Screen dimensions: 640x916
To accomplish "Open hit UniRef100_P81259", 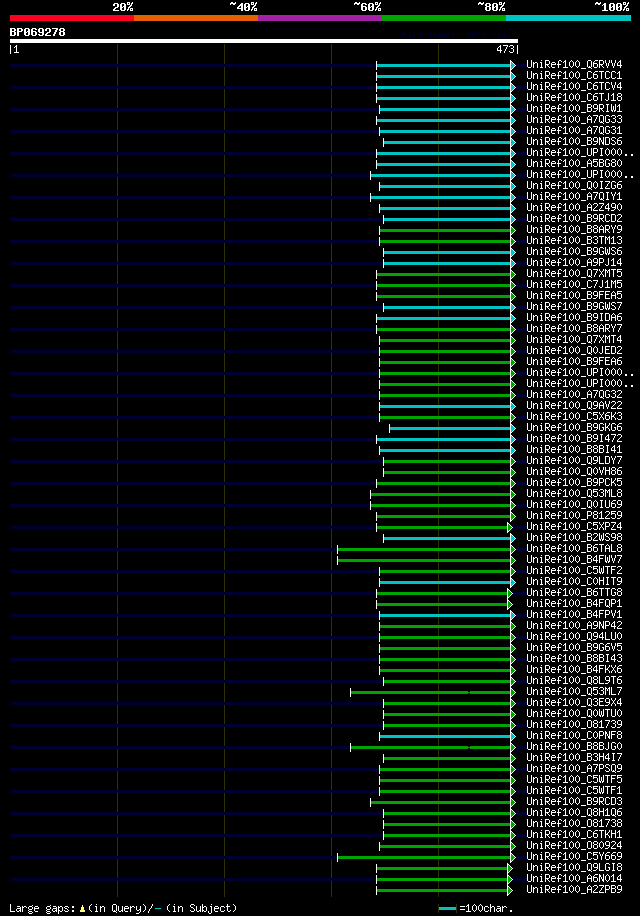I will tap(574, 515).
